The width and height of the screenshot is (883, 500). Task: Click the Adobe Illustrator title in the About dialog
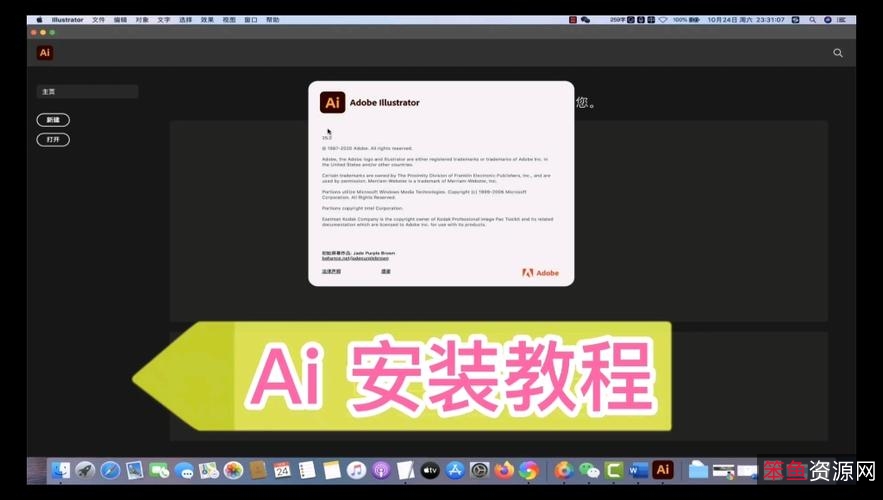click(385, 102)
